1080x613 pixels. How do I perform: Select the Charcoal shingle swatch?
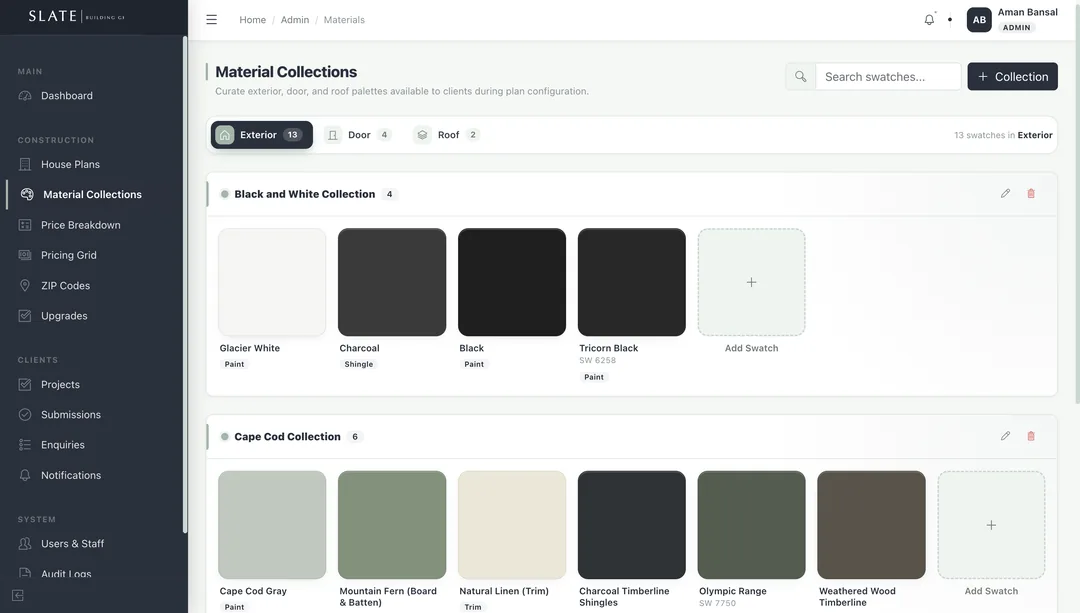coord(392,282)
